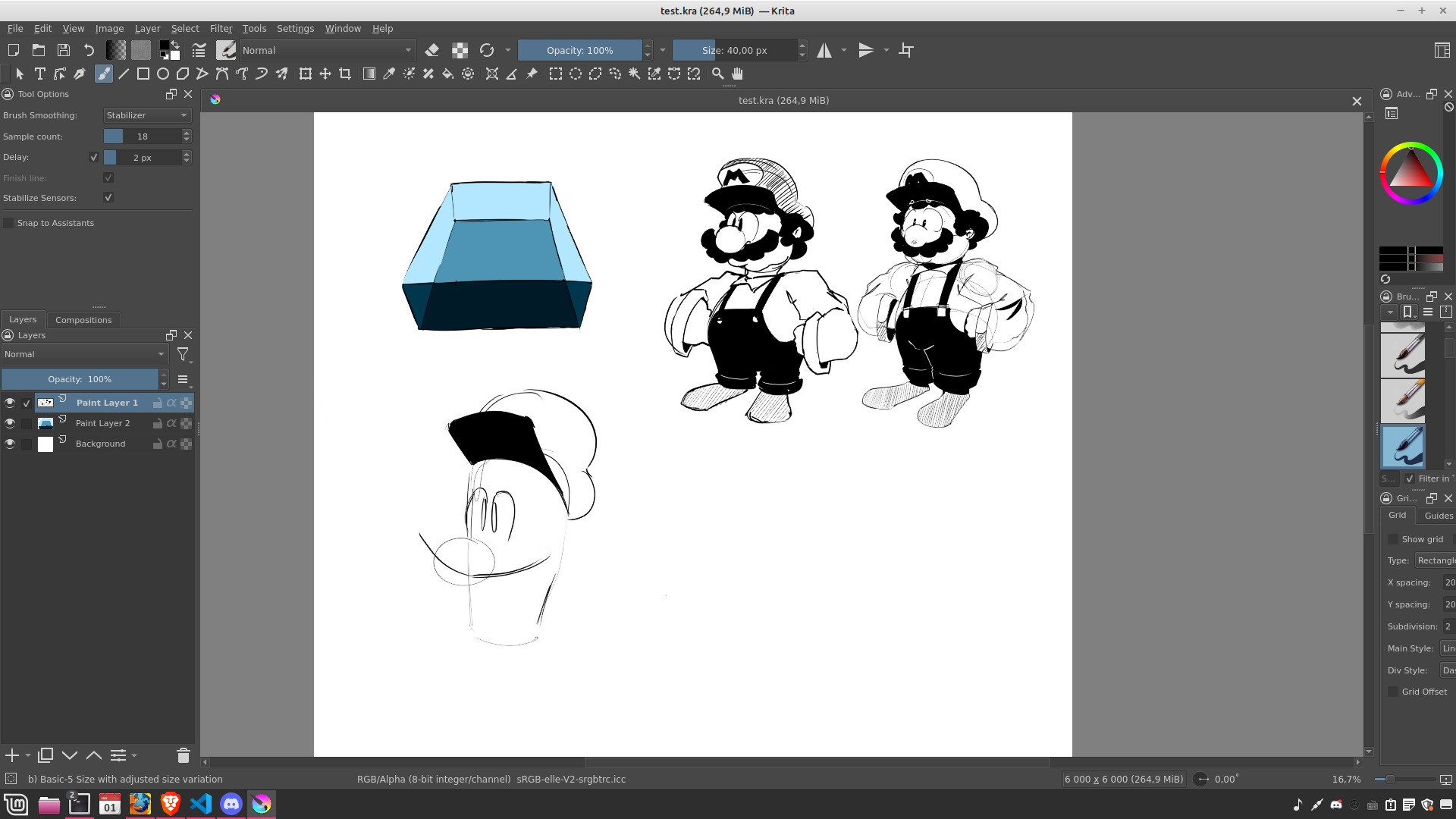Adjust the layer Opacity slider

pyautogui.click(x=80, y=379)
